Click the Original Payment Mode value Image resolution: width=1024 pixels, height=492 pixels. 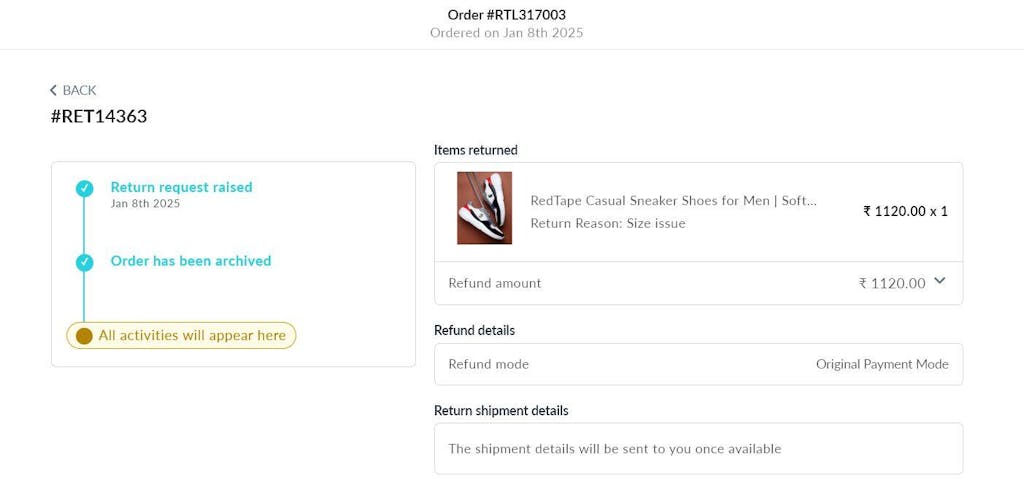point(882,364)
